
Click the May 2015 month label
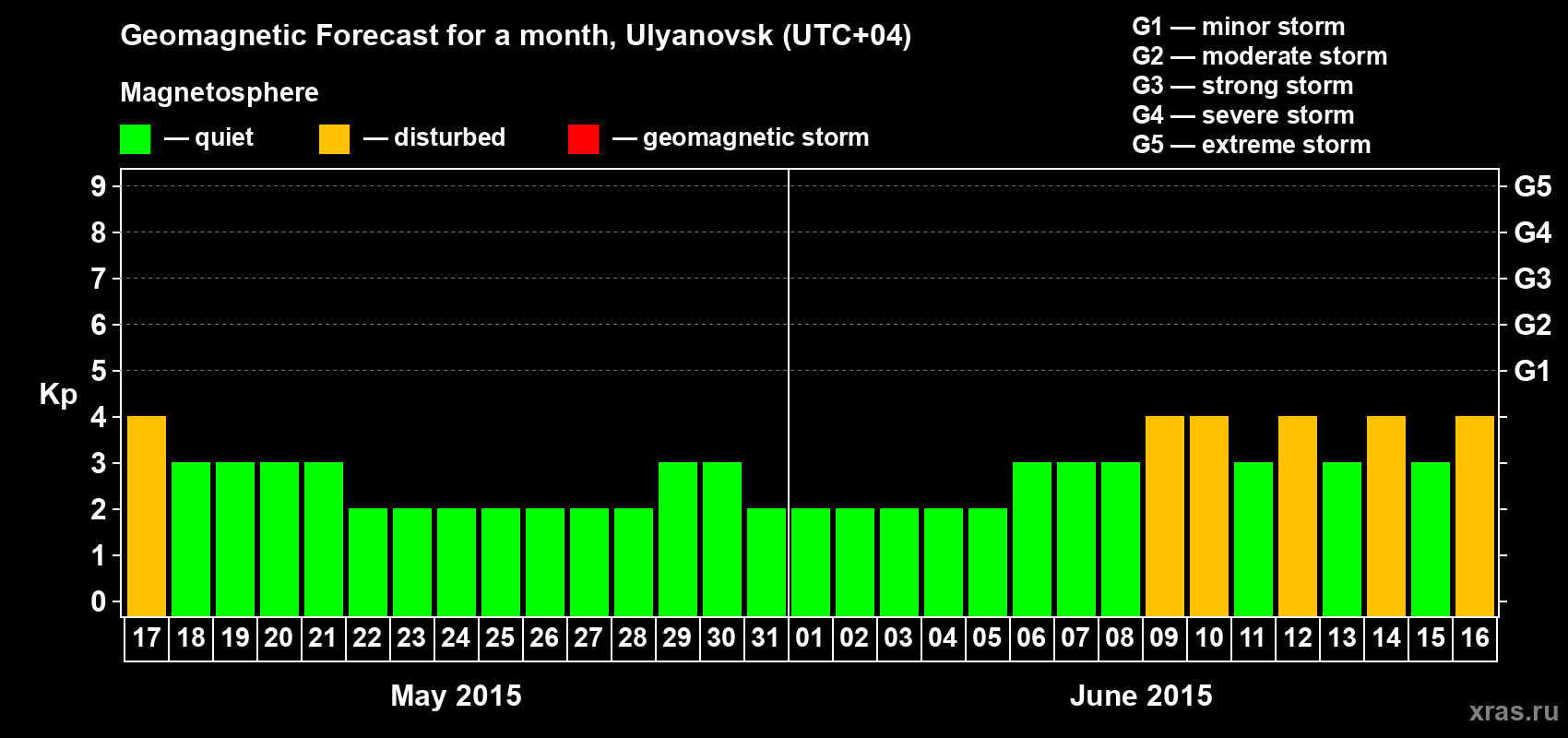(456, 696)
